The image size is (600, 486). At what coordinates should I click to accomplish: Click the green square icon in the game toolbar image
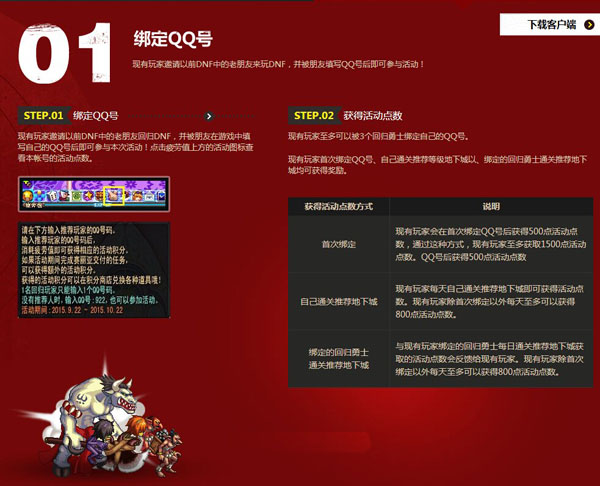[77, 196]
